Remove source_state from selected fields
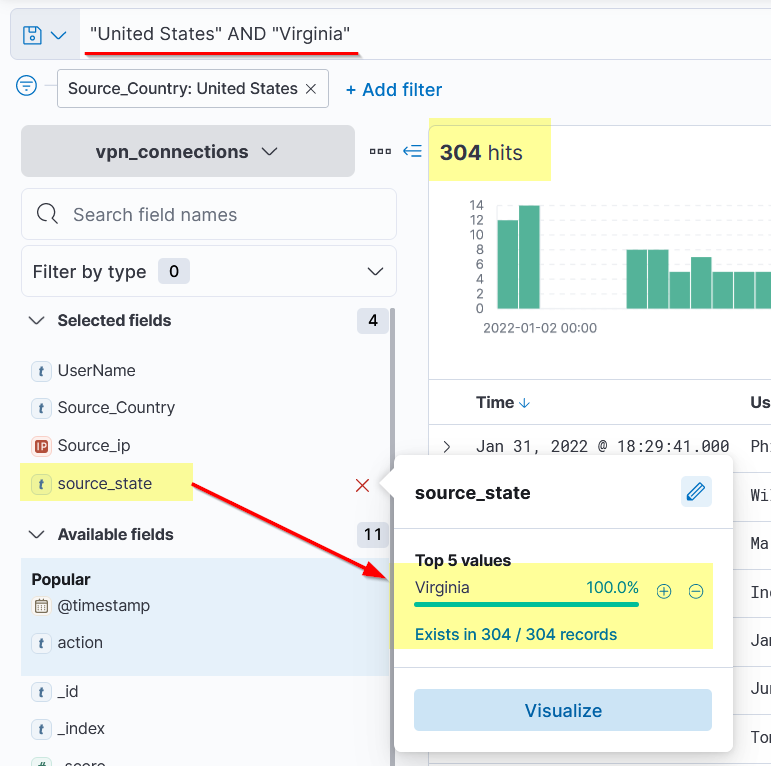 362,485
